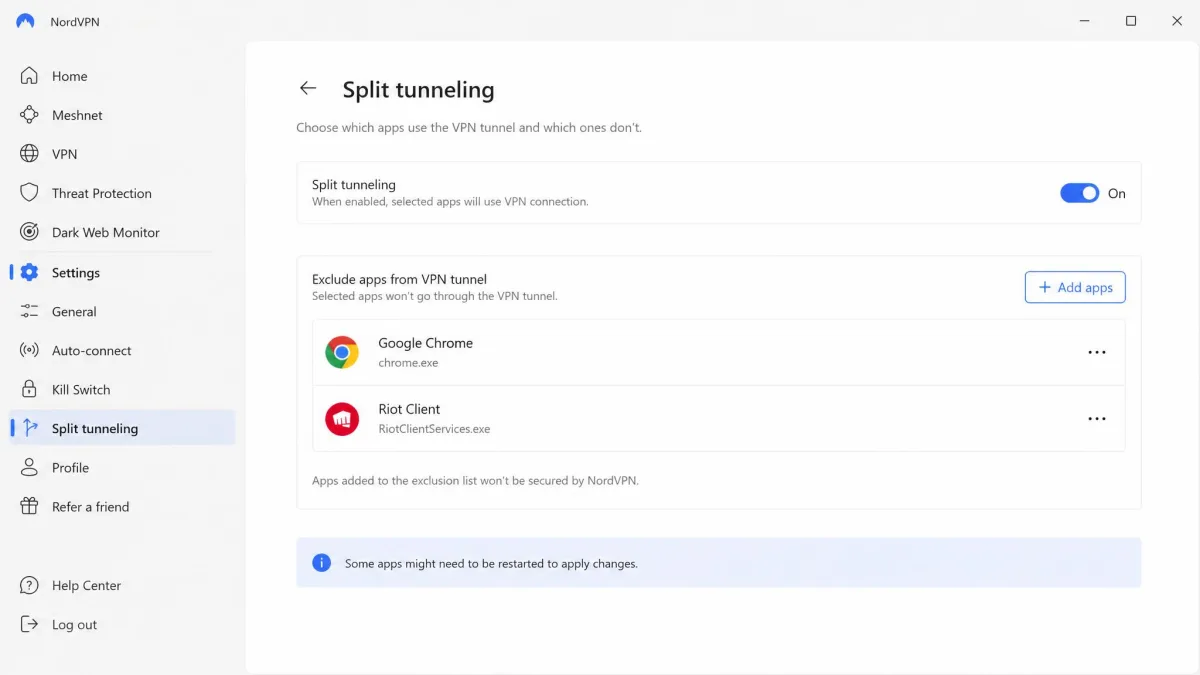1200x675 pixels.
Task: Minimize the NordVPN window
Action: click(1085, 21)
